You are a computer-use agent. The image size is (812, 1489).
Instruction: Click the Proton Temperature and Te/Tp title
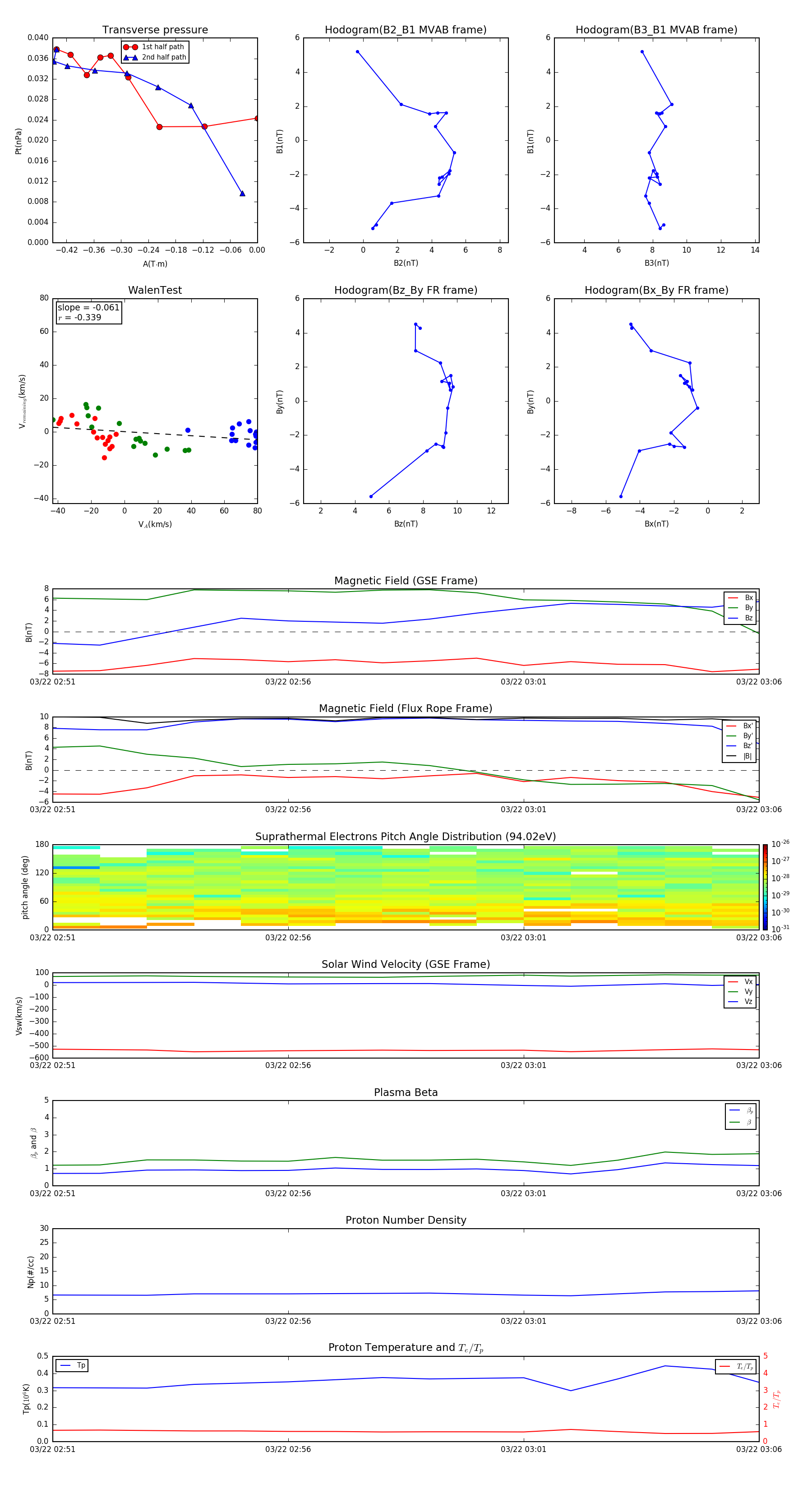406,1348
